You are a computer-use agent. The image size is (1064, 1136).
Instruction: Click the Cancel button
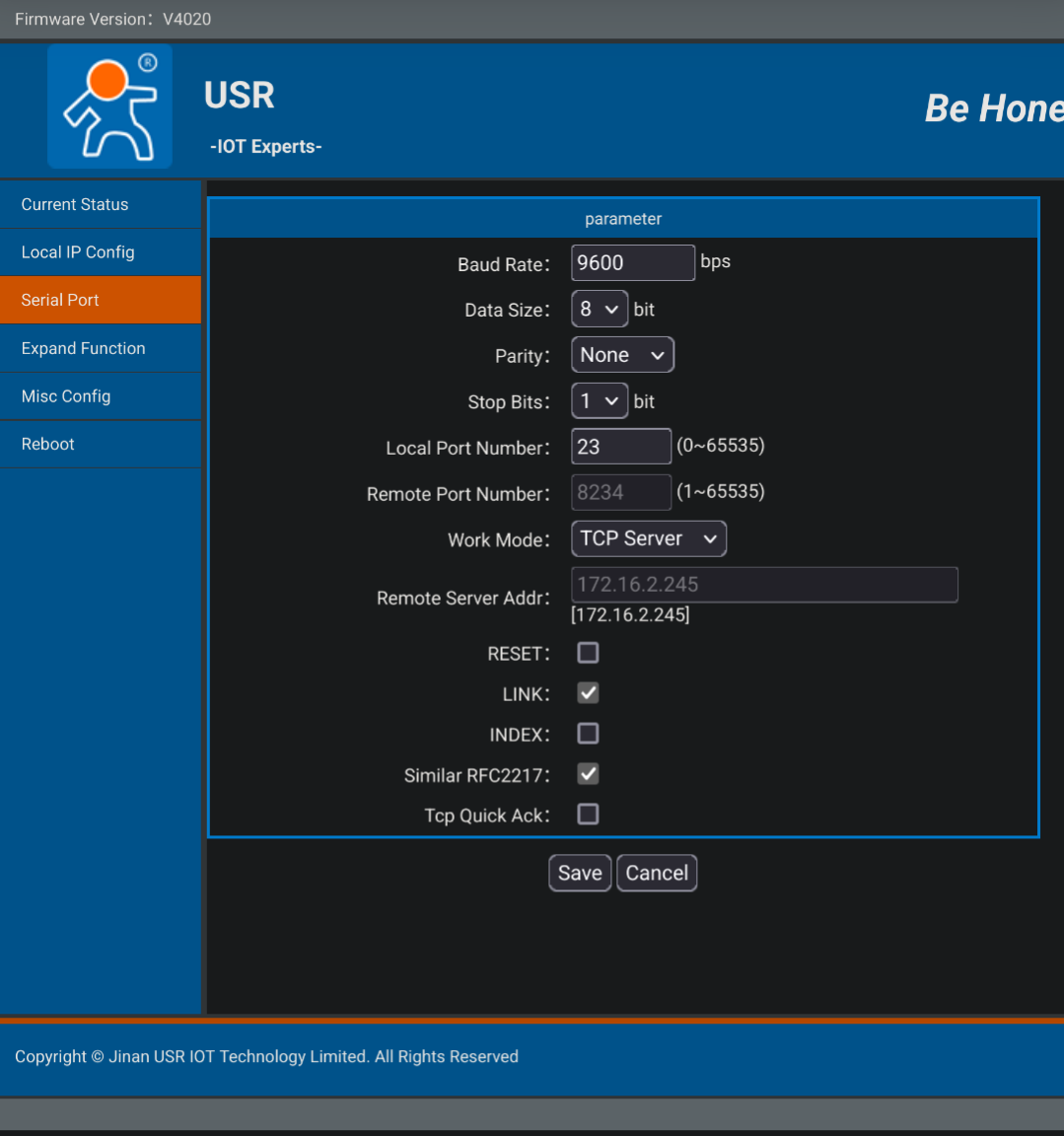click(657, 873)
